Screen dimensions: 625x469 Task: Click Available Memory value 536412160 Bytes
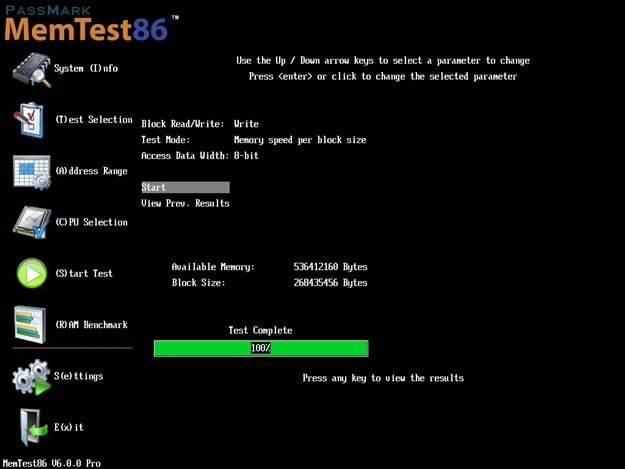point(330,267)
